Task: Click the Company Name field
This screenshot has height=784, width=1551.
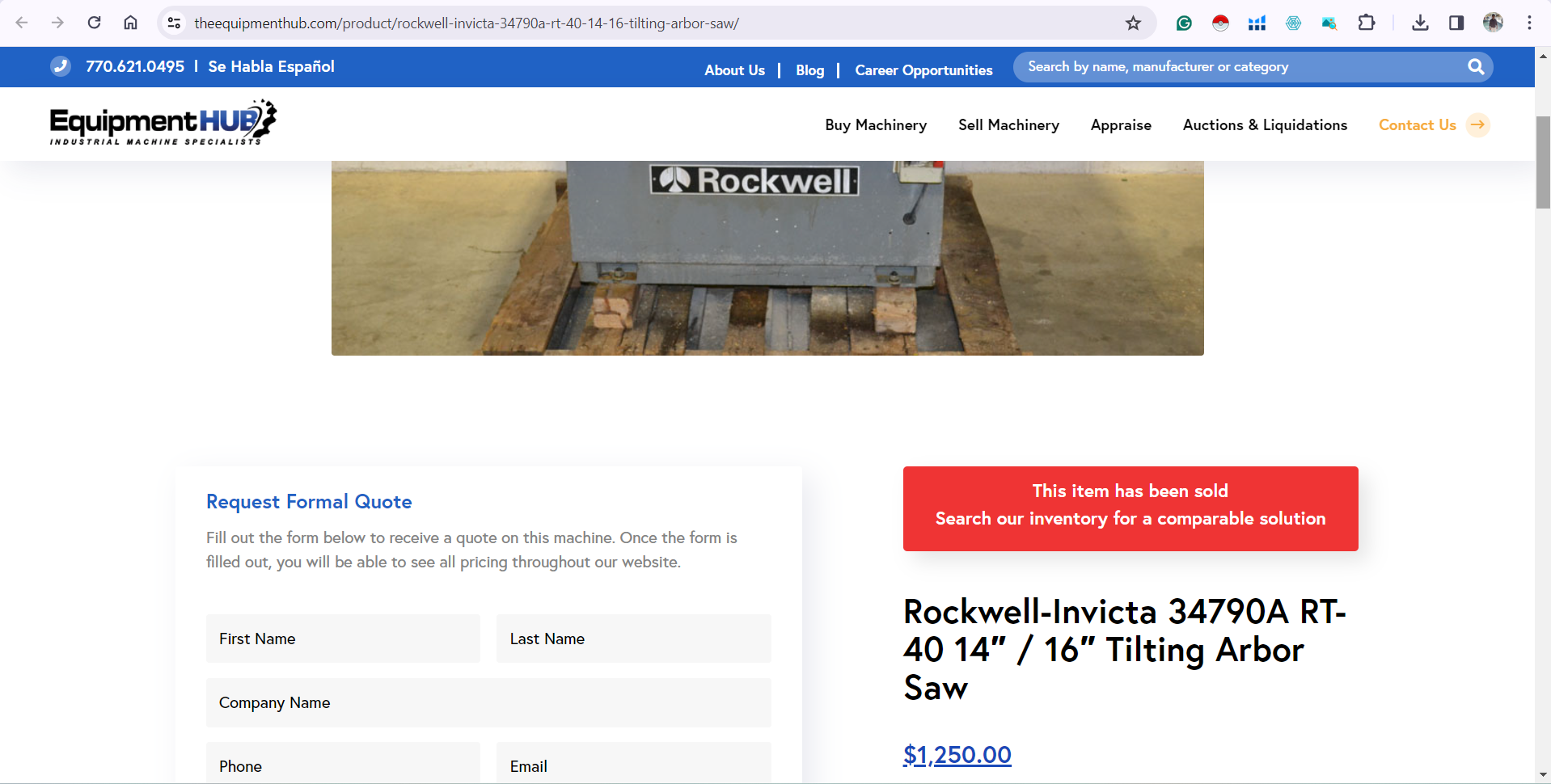Action: [488, 702]
